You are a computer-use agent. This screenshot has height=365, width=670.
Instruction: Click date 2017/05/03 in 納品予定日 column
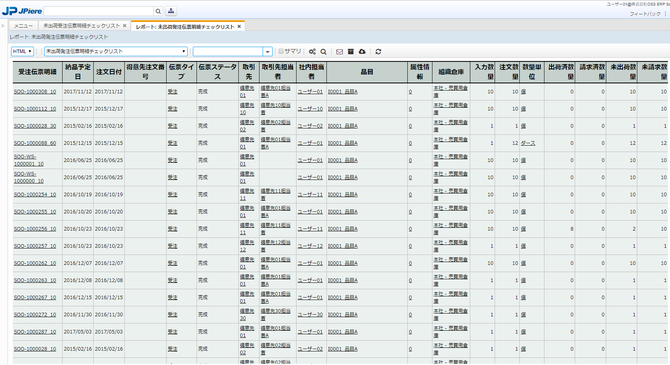point(78,332)
